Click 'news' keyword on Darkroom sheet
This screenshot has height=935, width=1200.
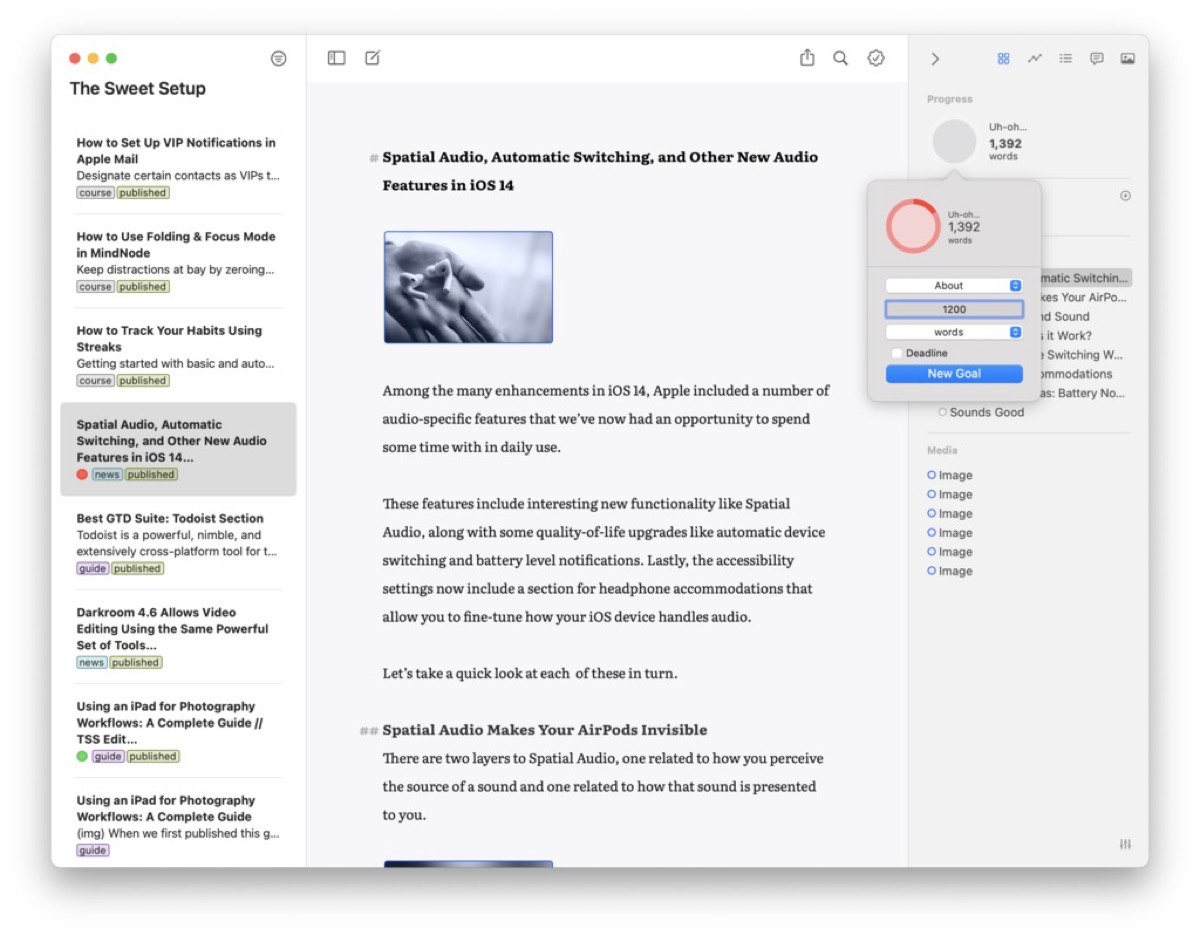pyautogui.click(x=92, y=663)
